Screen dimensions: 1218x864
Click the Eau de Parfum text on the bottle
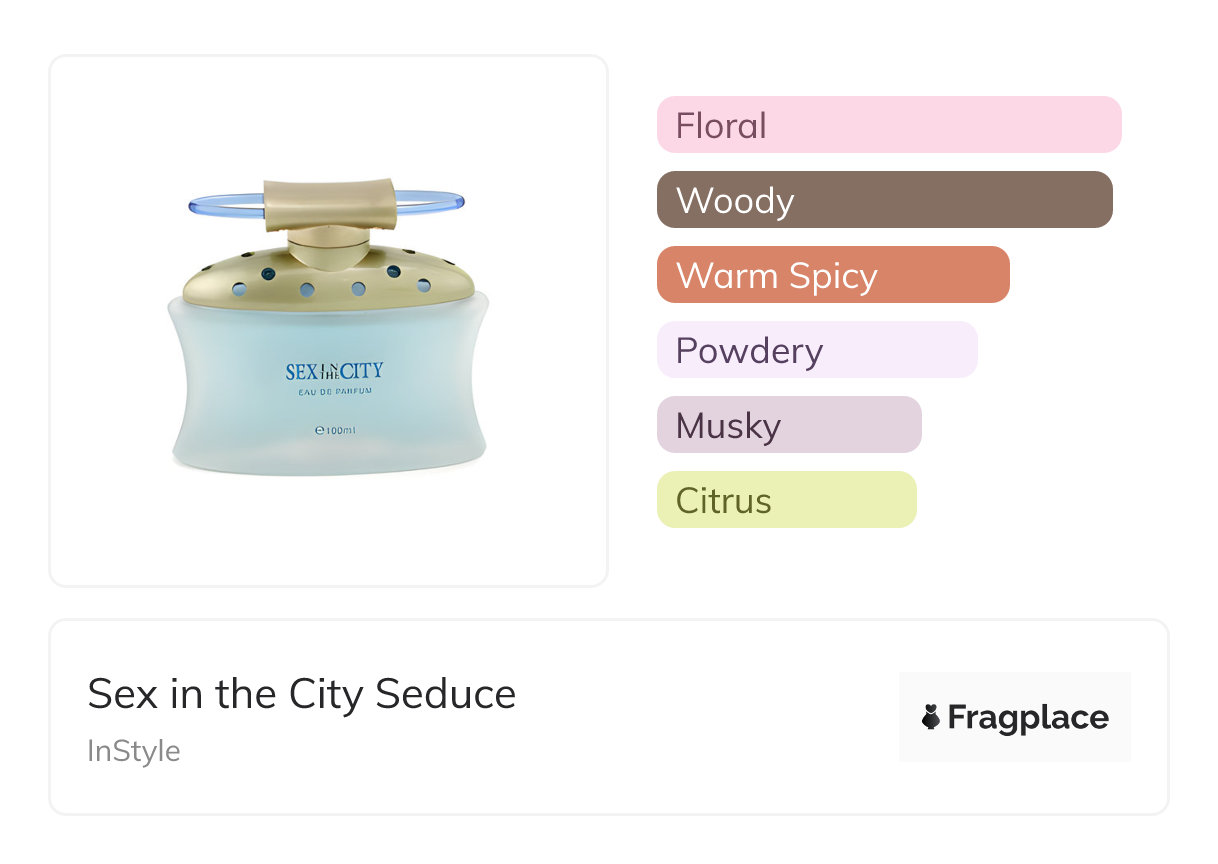coord(335,392)
